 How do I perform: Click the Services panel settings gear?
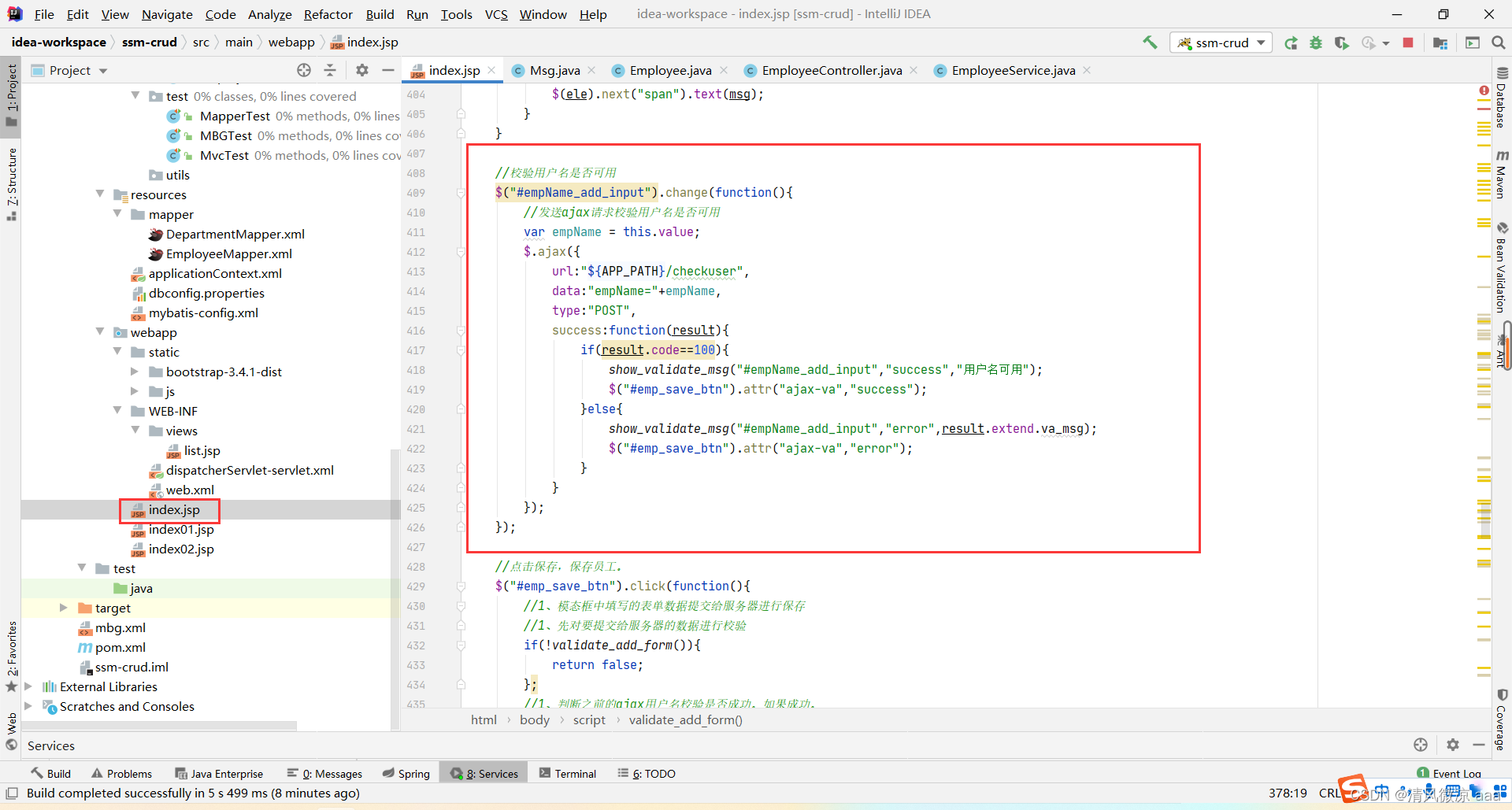[x=1453, y=745]
